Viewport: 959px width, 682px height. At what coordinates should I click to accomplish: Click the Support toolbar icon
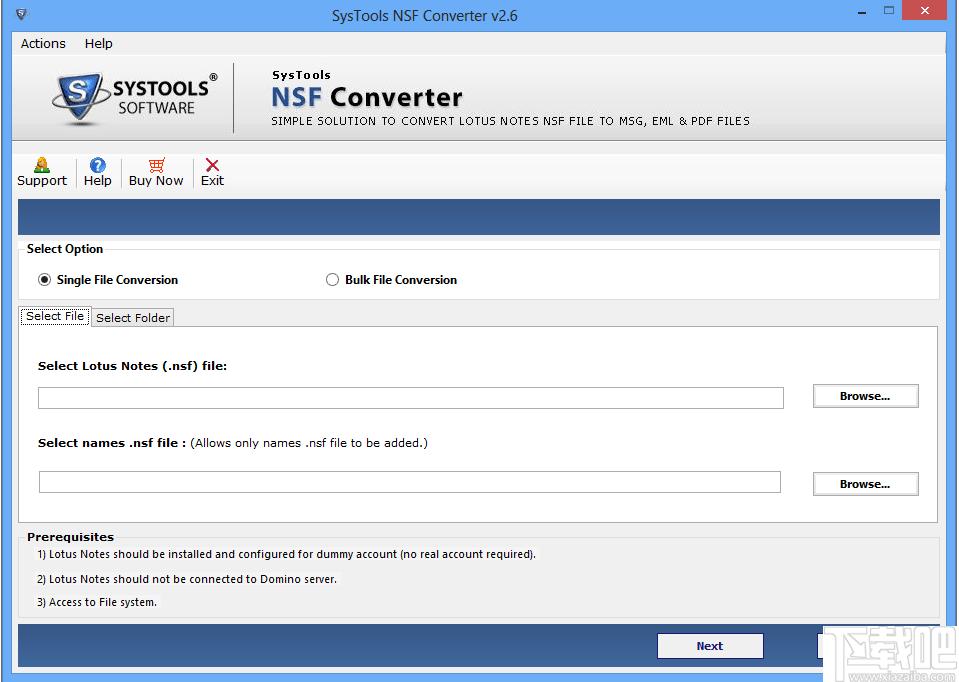(42, 165)
